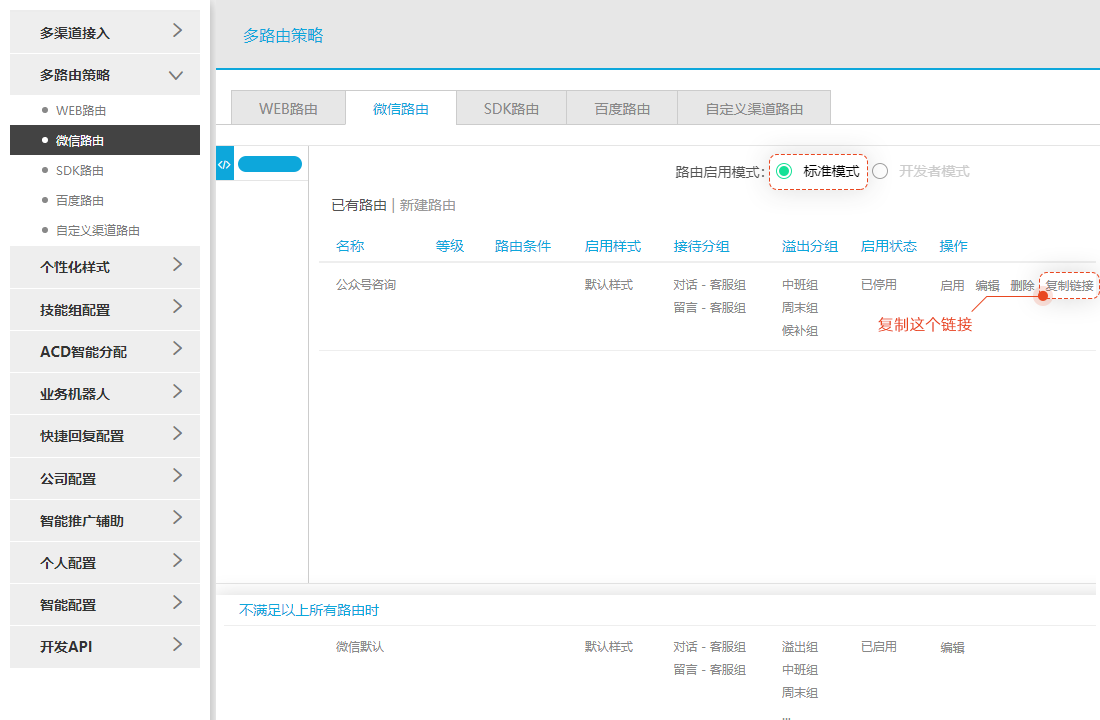Click the 溢出分组 column header
This screenshot has width=1100, height=720.
click(x=810, y=246)
